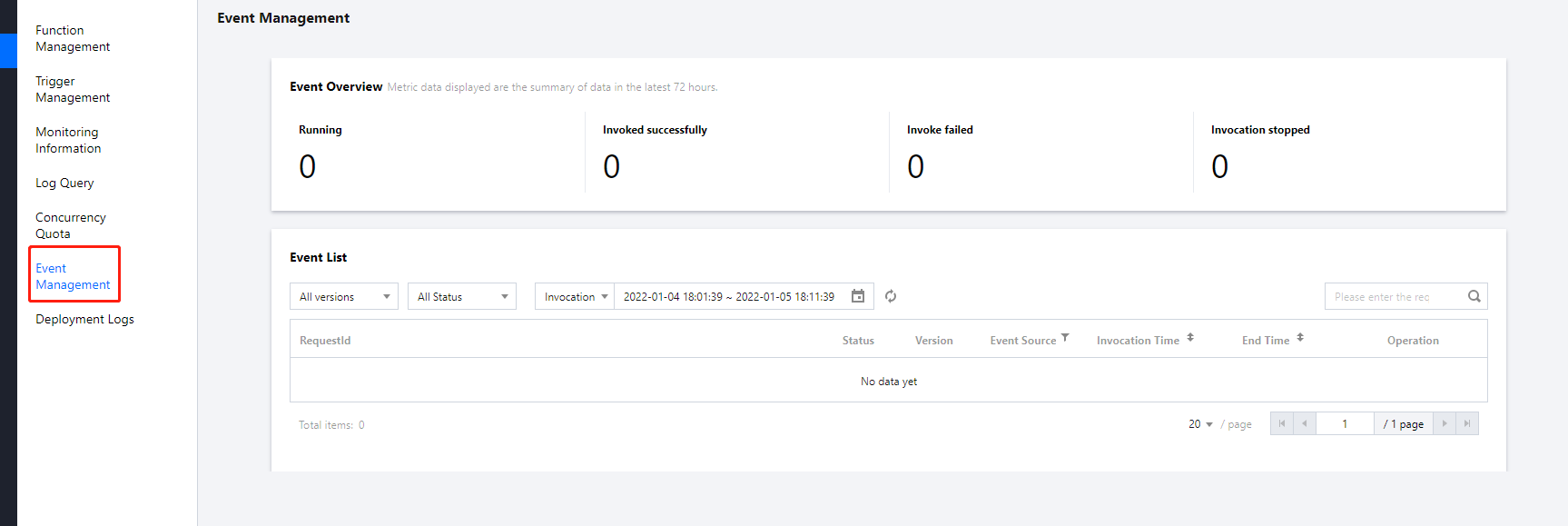Open the date range calendar picker

click(857, 296)
